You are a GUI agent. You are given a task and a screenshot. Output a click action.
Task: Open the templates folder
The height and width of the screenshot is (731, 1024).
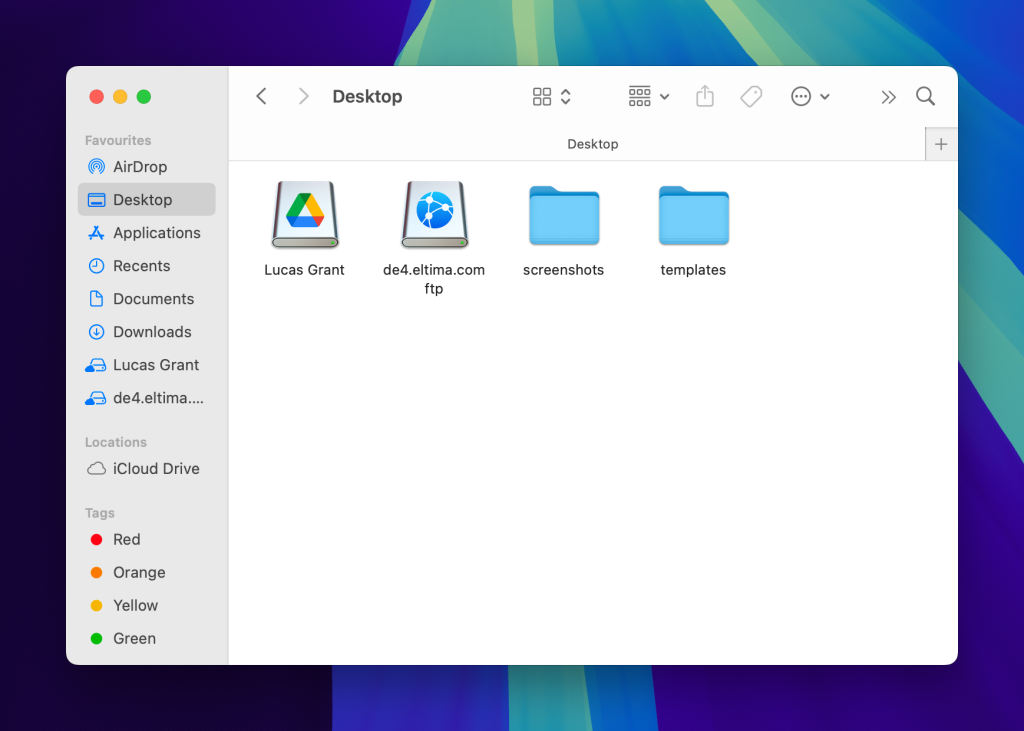[x=693, y=215]
